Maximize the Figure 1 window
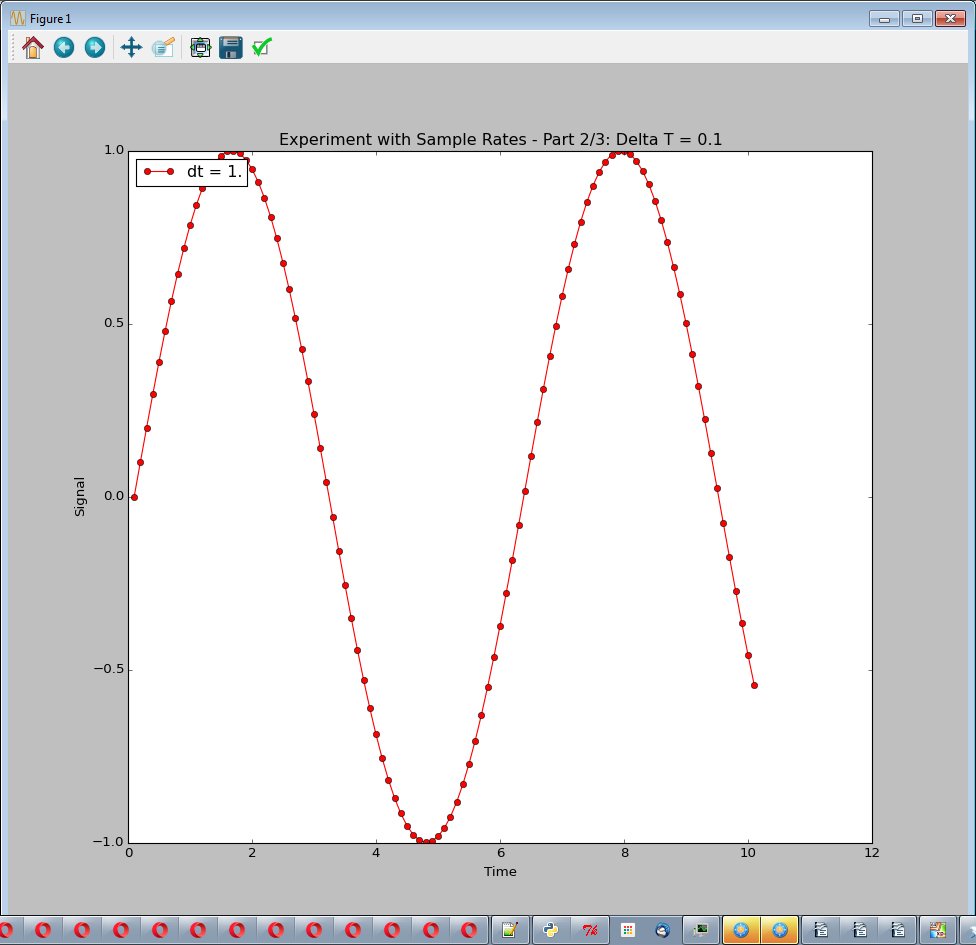The height and width of the screenshot is (945, 976). click(917, 19)
